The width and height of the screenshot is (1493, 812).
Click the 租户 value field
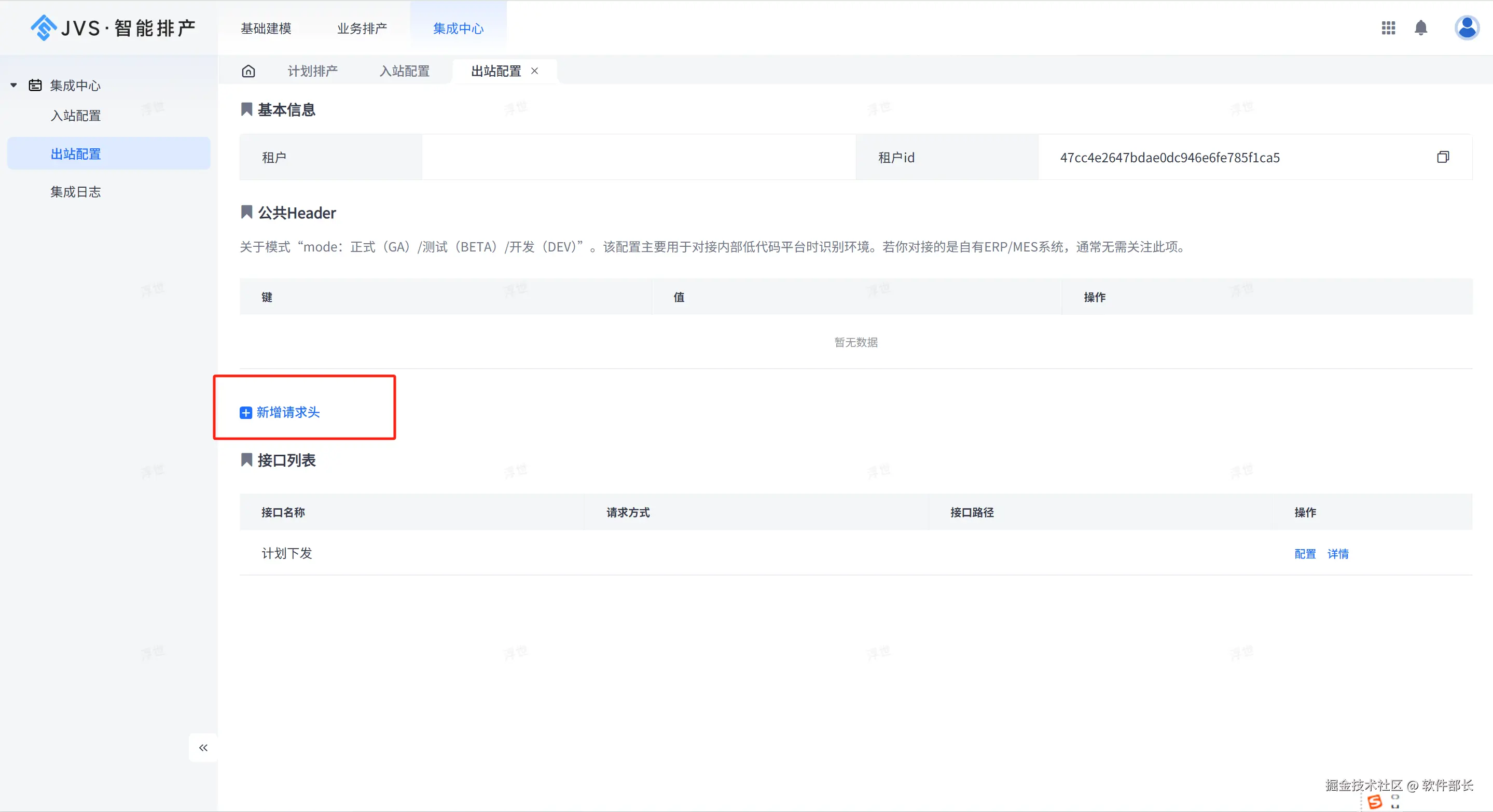(x=638, y=158)
